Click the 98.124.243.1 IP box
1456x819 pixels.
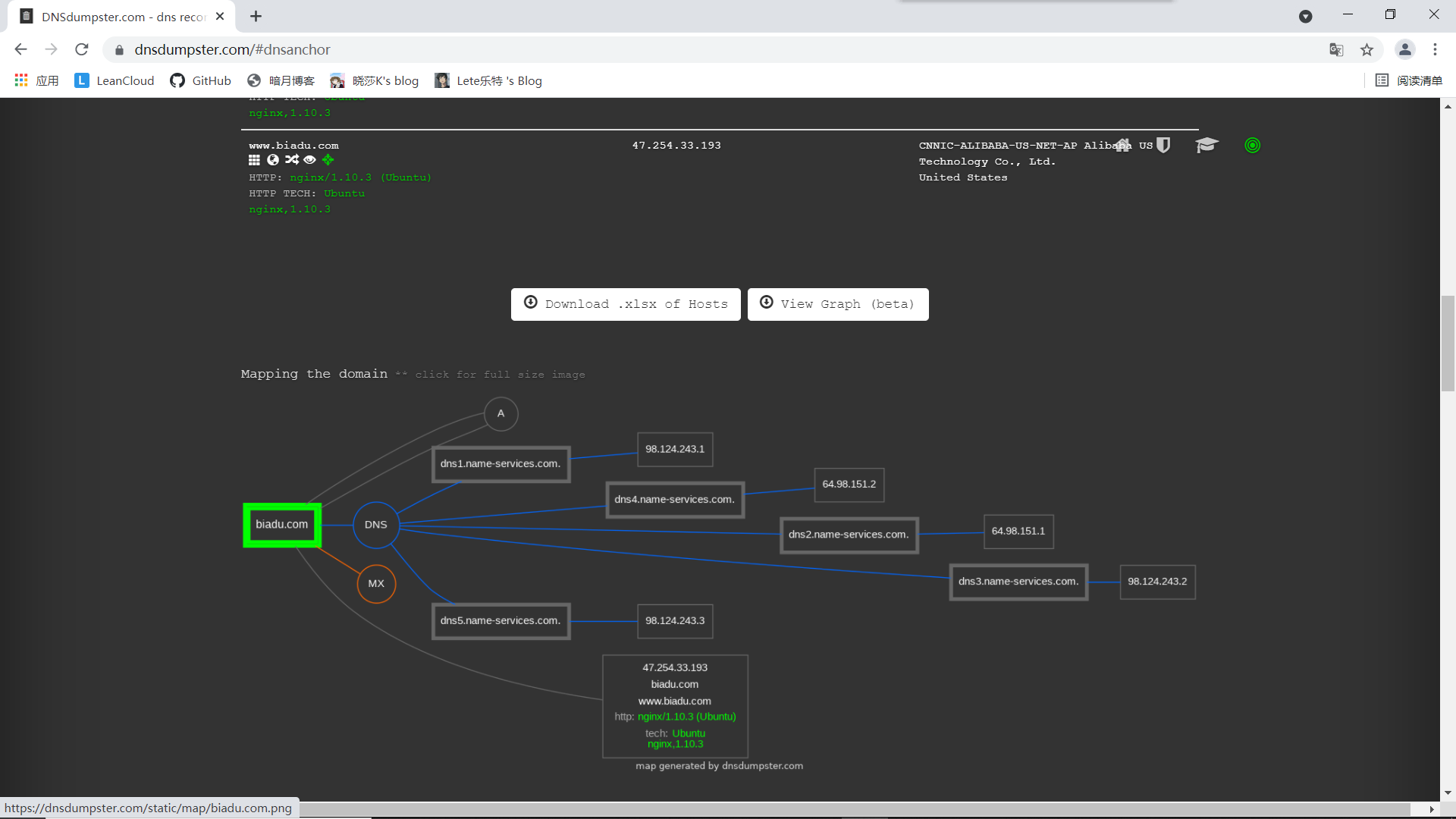tap(675, 450)
